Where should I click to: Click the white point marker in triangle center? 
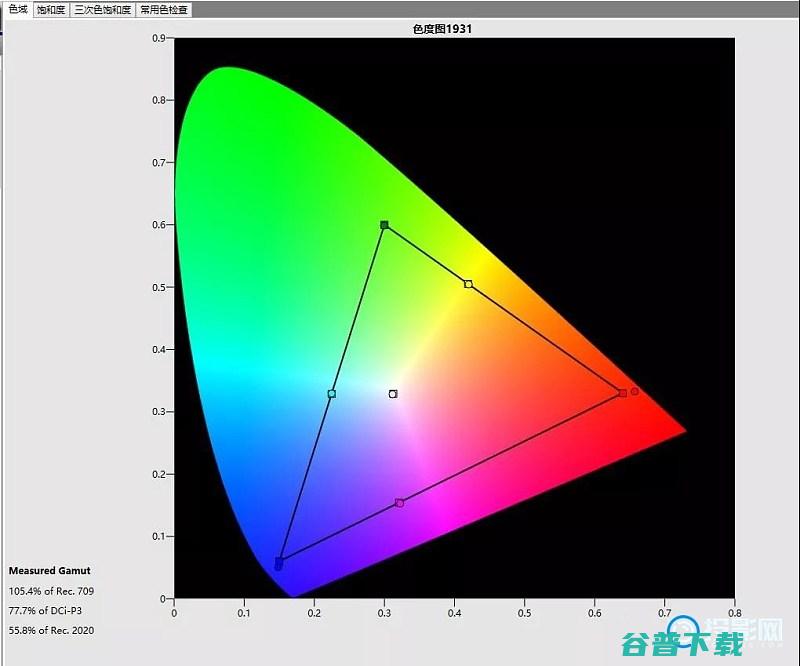click(x=393, y=394)
